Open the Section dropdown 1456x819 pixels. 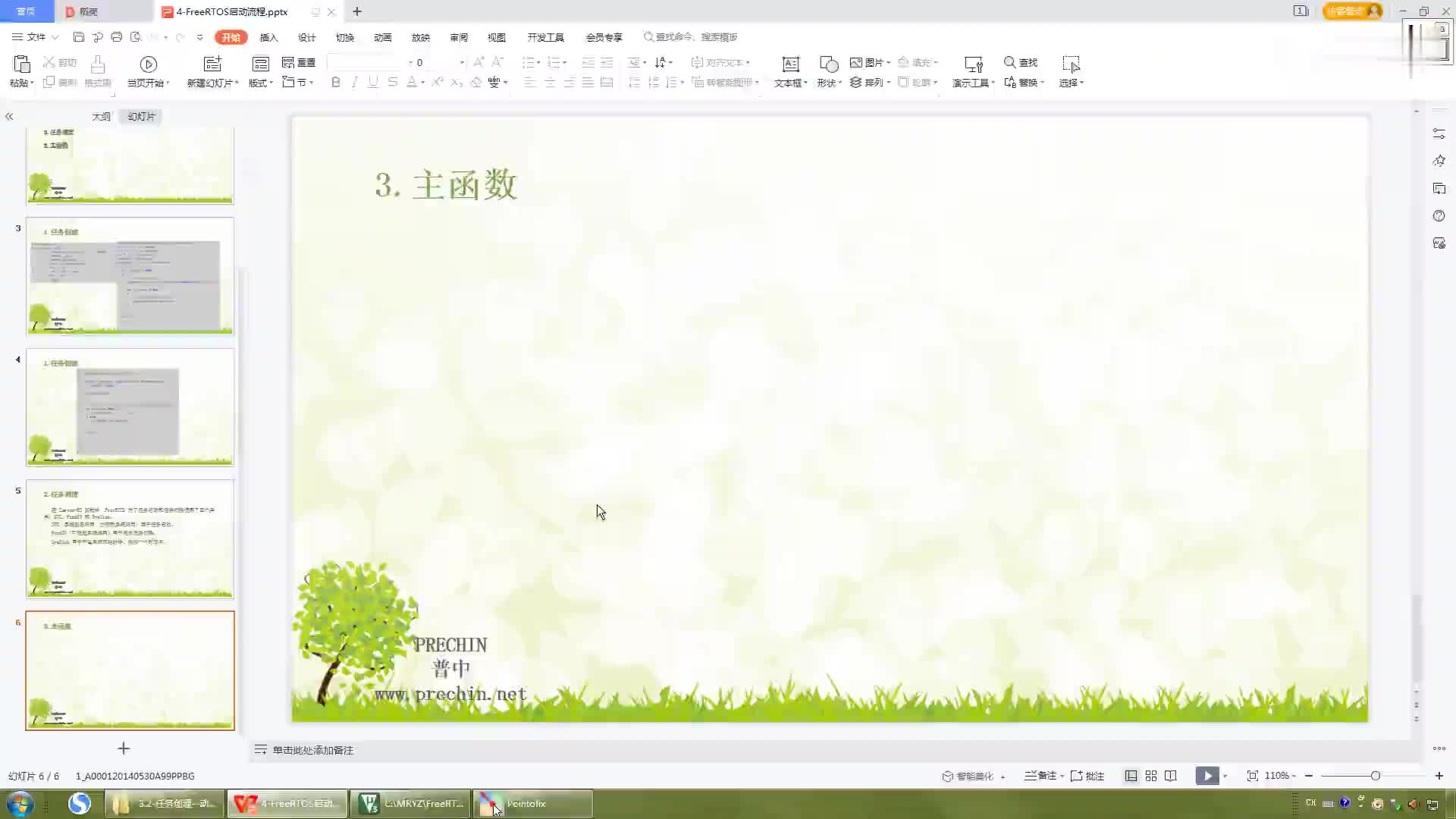point(298,82)
